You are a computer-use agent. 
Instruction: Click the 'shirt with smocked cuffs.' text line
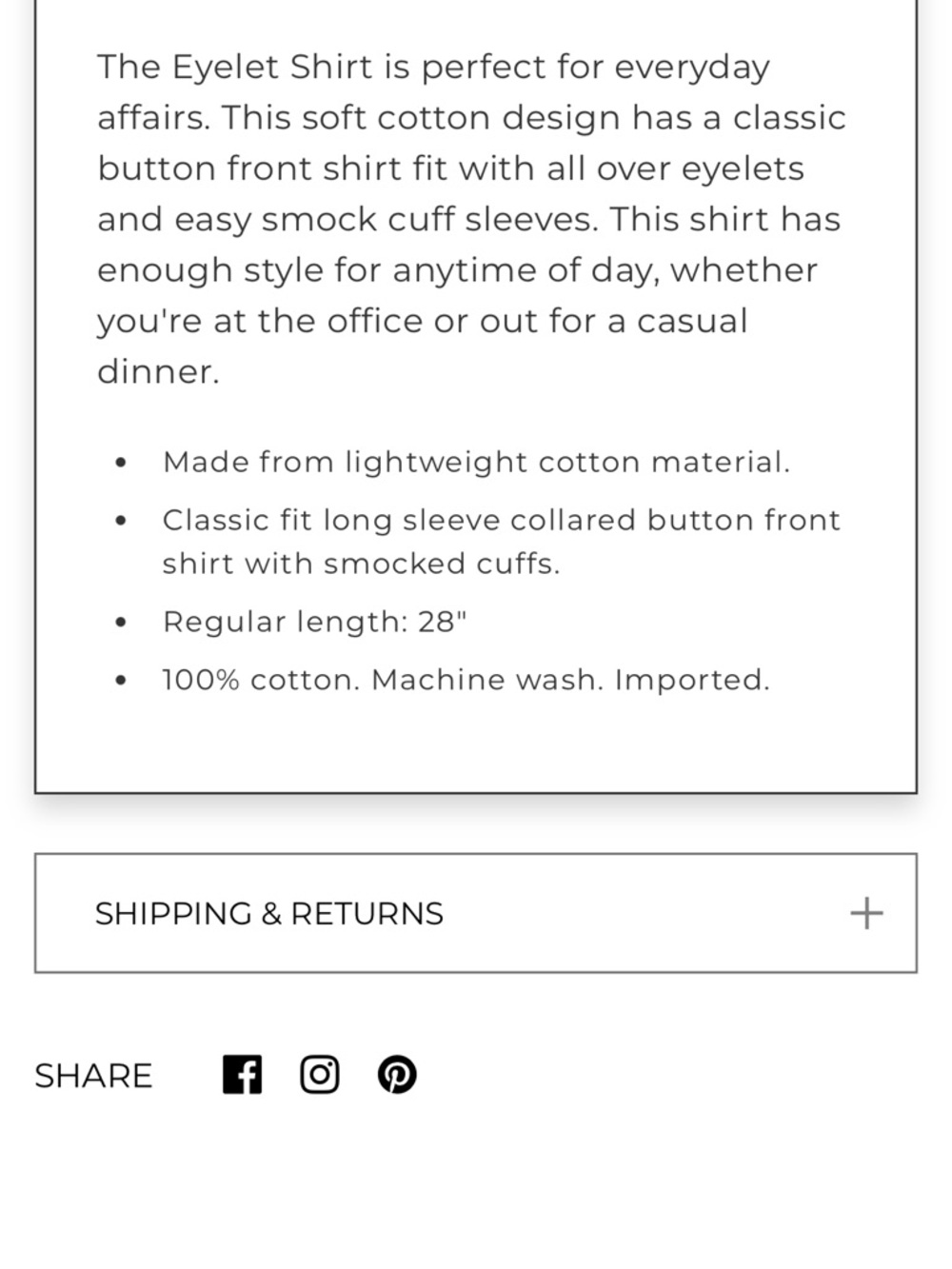tap(361, 564)
